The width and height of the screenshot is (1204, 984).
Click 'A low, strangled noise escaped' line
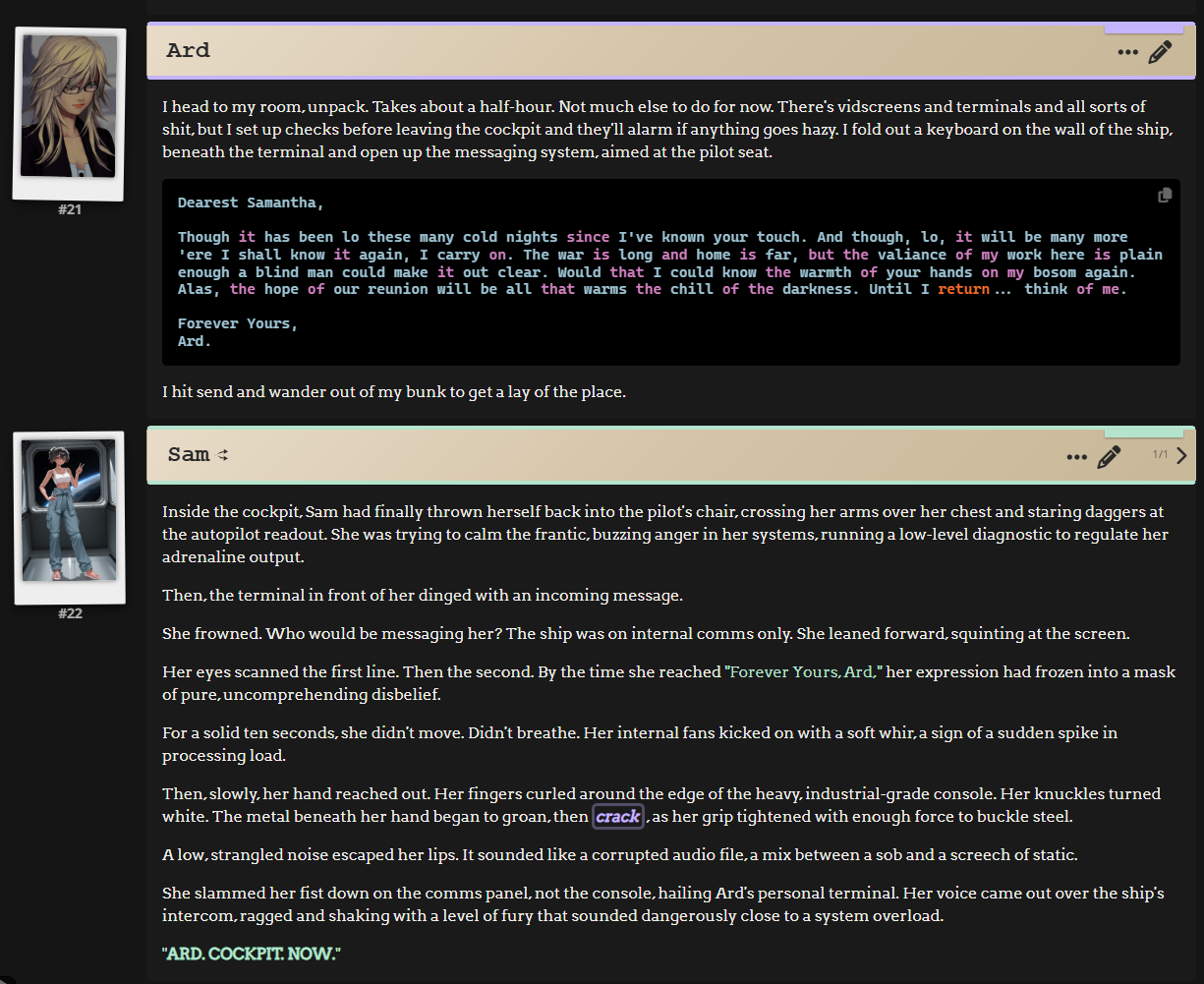620,855
